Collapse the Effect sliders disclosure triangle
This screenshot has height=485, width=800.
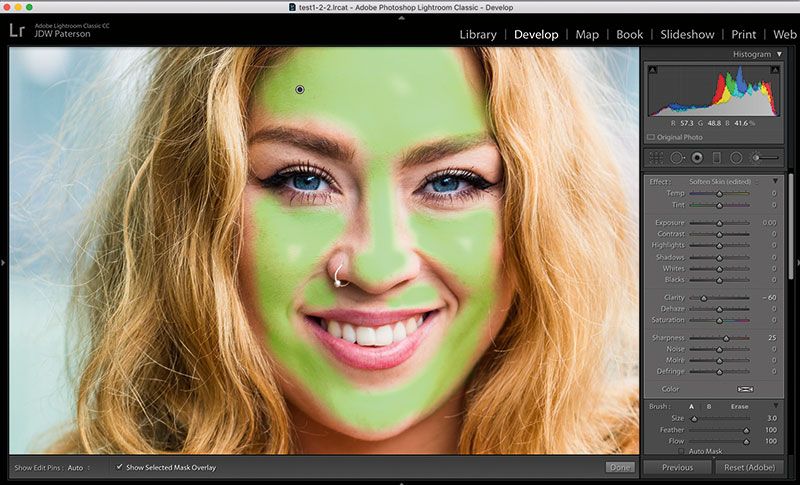775,181
